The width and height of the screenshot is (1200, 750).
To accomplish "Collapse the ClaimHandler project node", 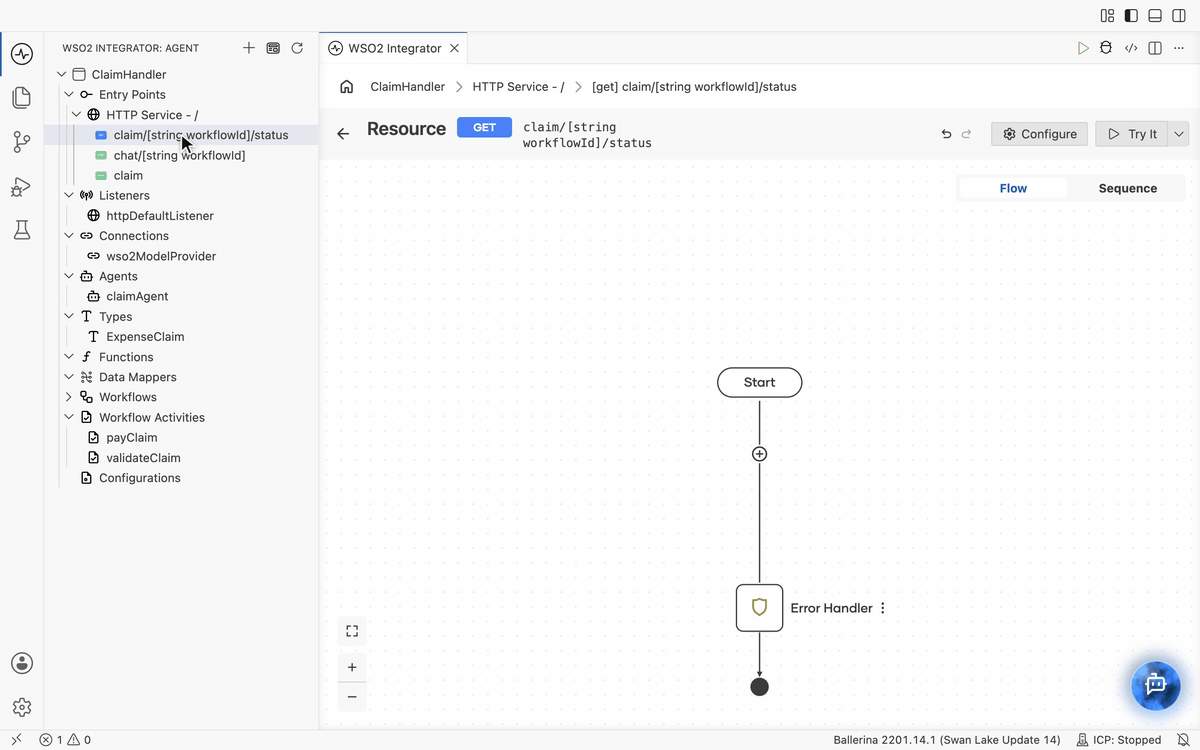I will pos(62,74).
